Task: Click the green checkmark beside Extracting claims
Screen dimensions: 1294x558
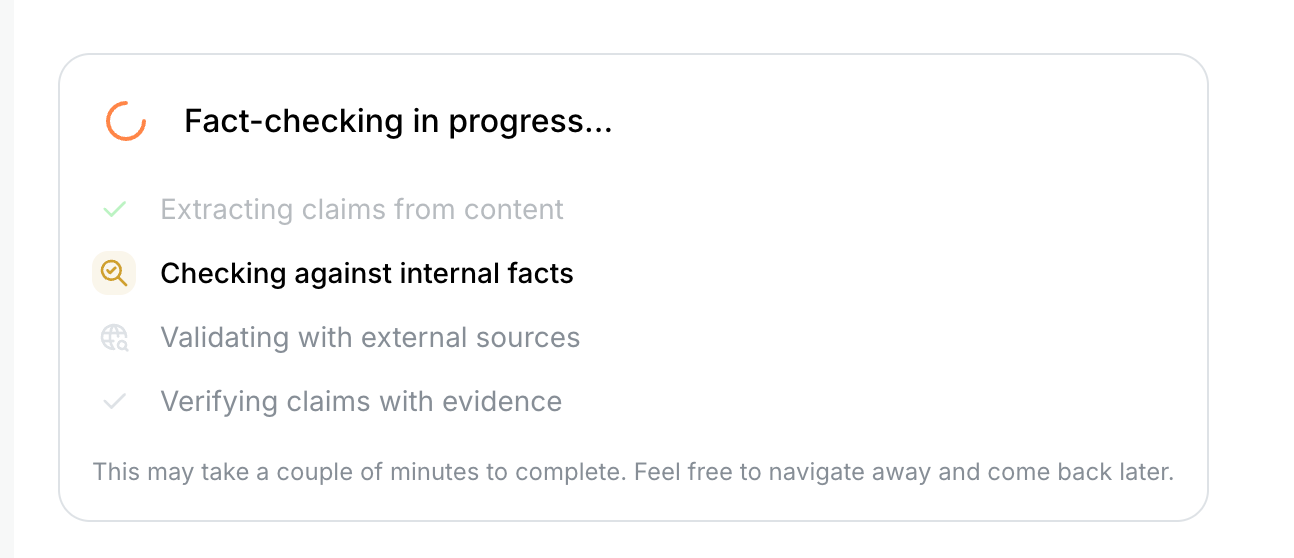Action: 114,209
